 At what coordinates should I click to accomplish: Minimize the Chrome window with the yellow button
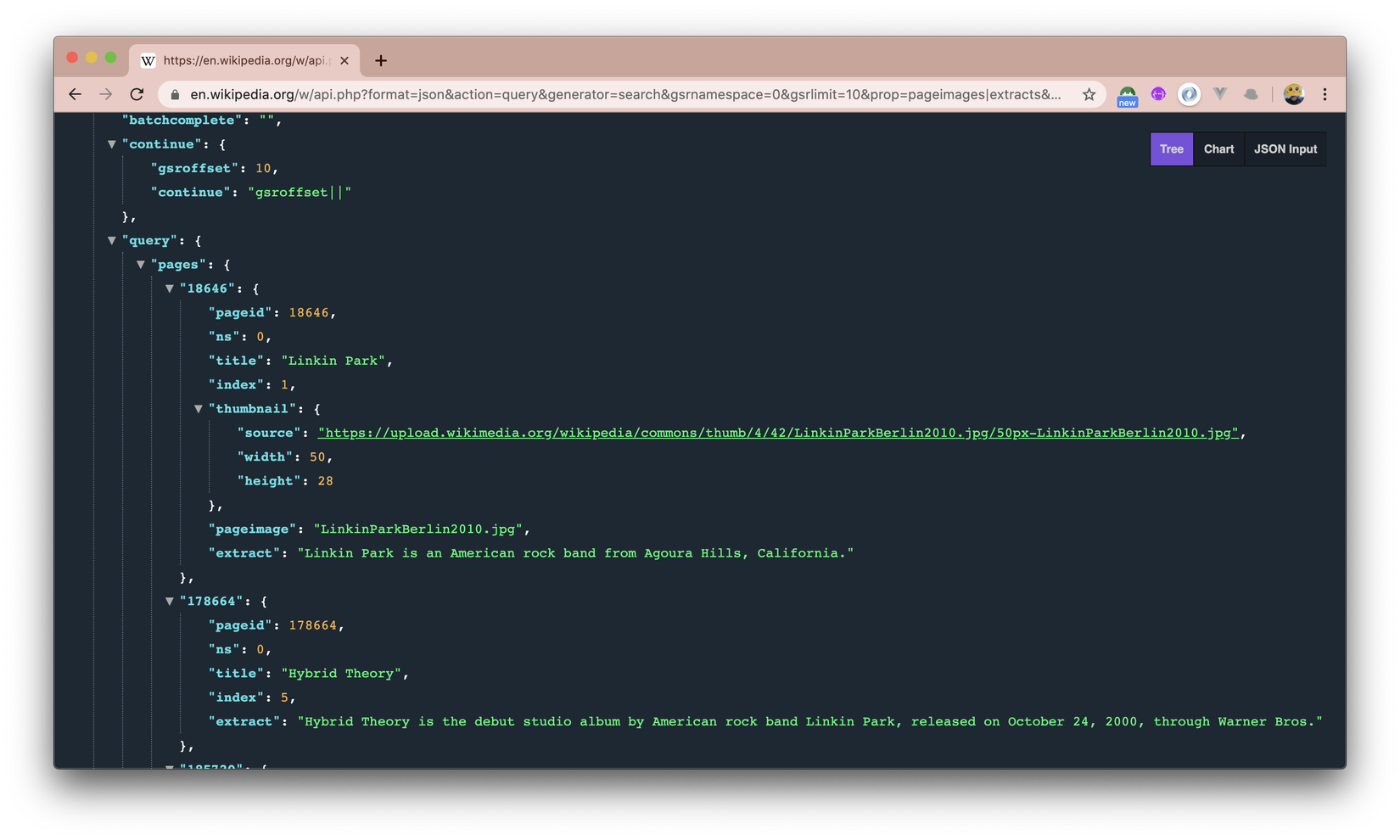tap(91, 58)
